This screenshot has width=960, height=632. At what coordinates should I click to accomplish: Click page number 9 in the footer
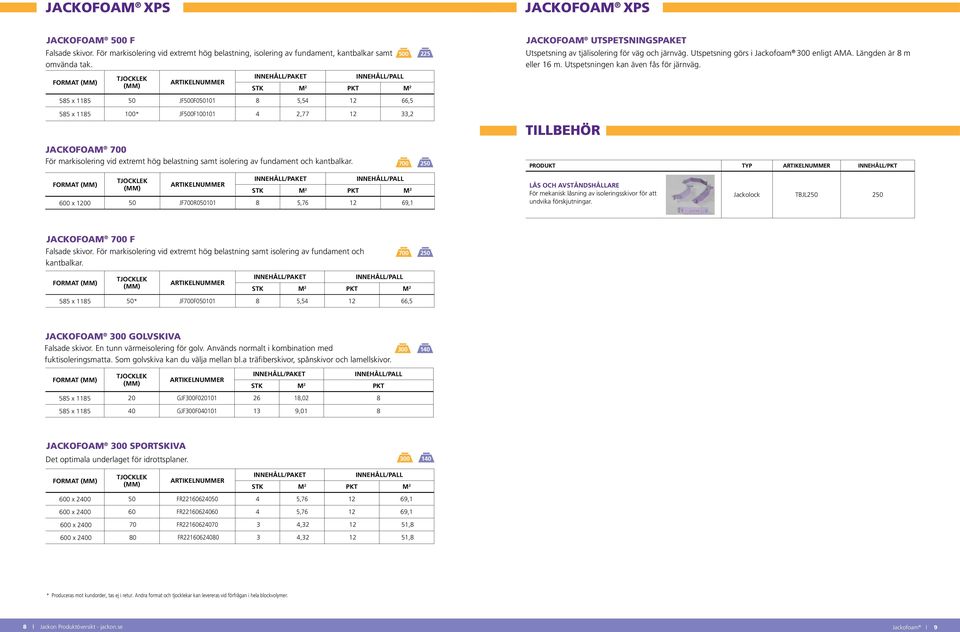point(936,627)
